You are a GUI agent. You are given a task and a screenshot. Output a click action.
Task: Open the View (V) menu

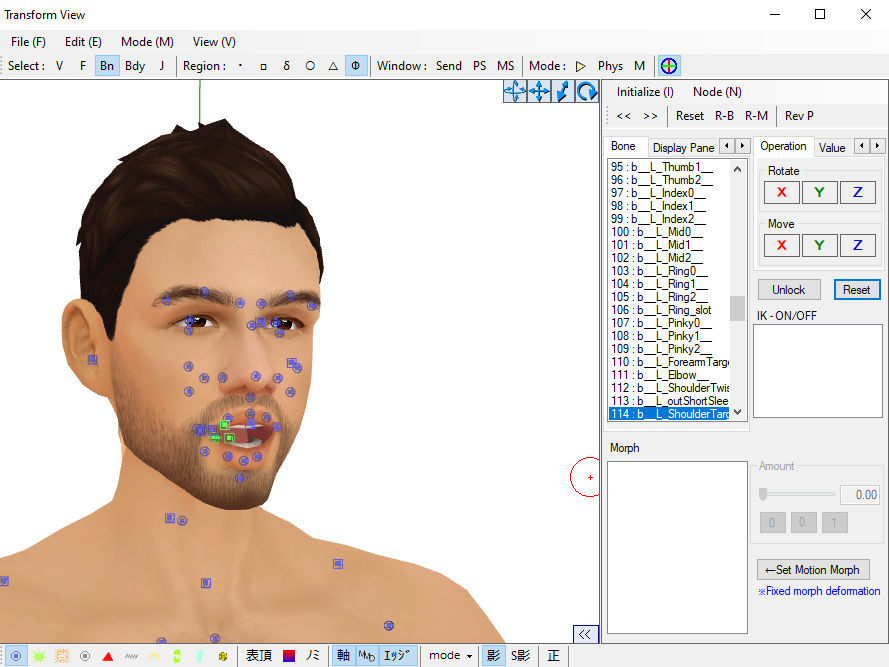click(214, 42)
